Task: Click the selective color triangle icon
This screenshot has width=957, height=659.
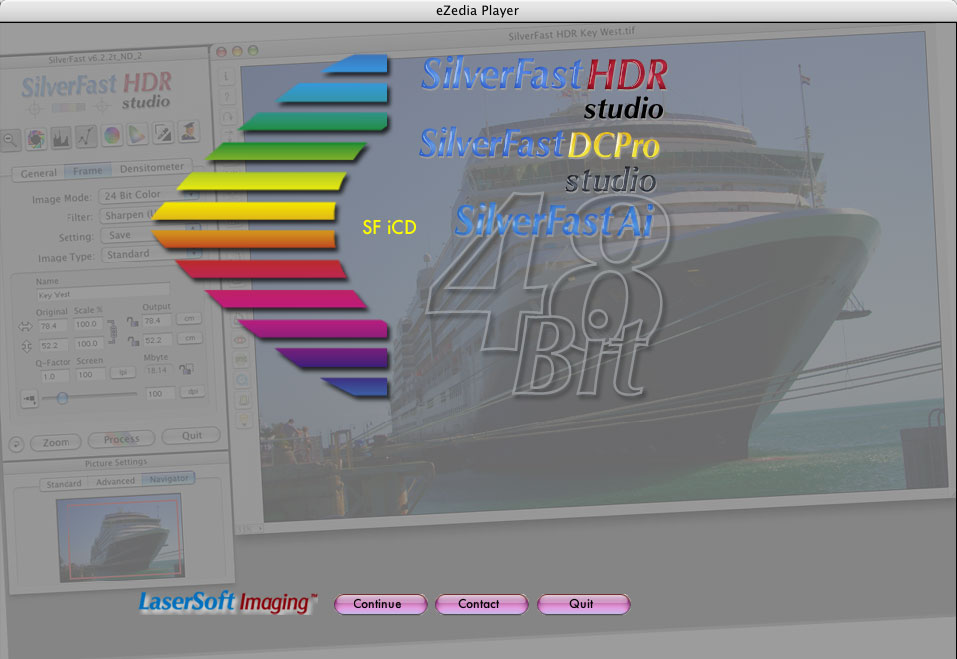Action: coord(136,136)
